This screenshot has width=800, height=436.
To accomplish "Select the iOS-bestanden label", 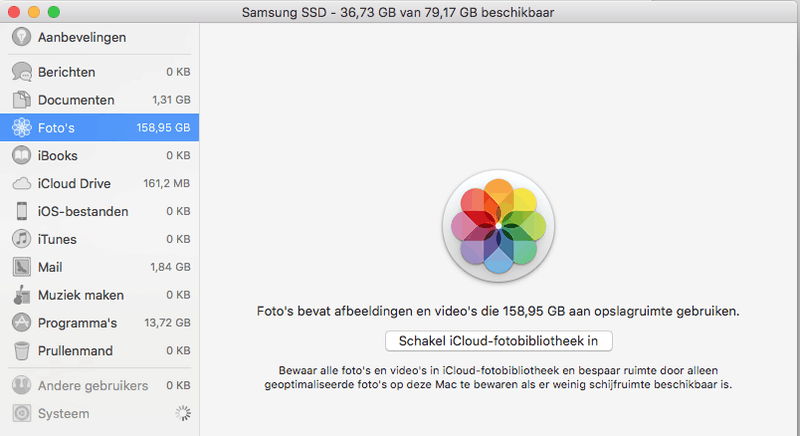I will coord(83,211).
